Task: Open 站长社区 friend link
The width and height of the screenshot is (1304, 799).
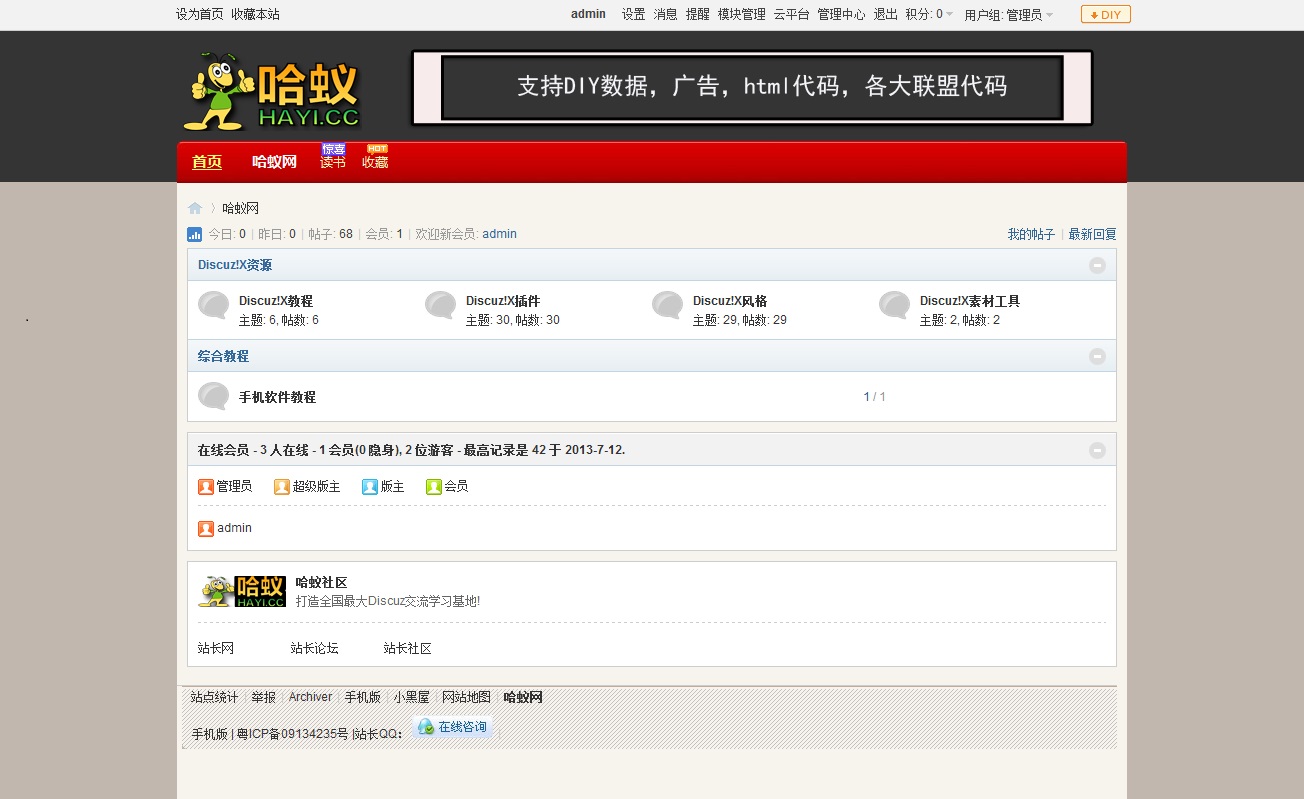Action: (408, 648)
